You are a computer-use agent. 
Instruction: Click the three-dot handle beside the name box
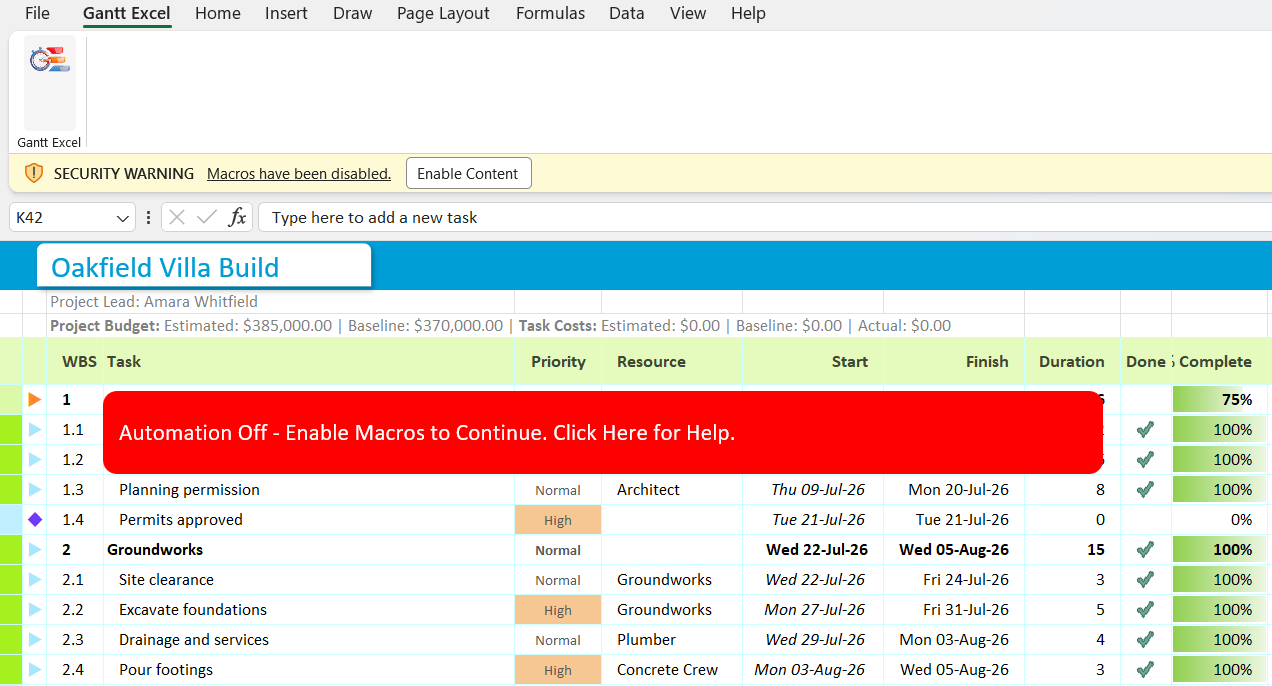tap(148, 217)
